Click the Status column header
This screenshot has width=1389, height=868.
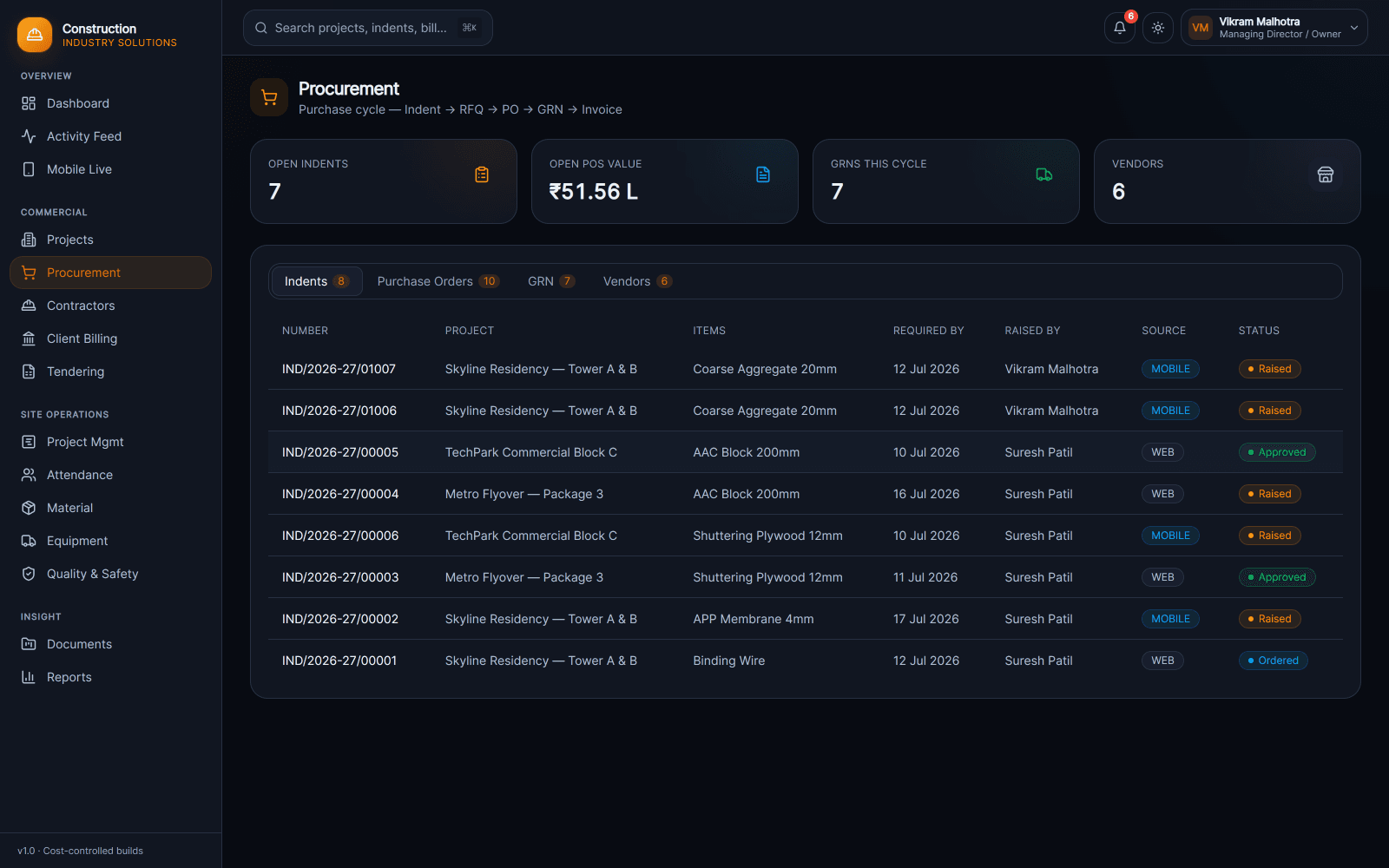pyautogui.click(x=1259, y=331)
